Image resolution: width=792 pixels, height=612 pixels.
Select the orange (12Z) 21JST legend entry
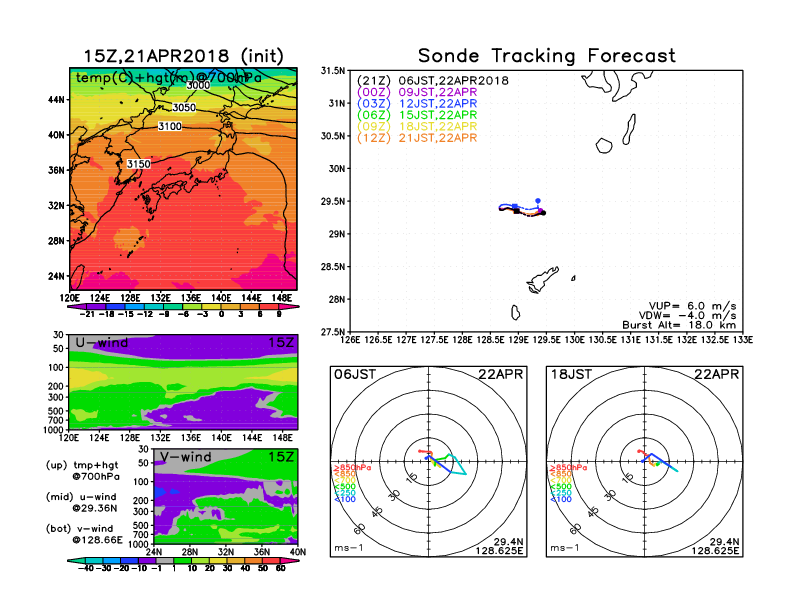pos(417,138)
